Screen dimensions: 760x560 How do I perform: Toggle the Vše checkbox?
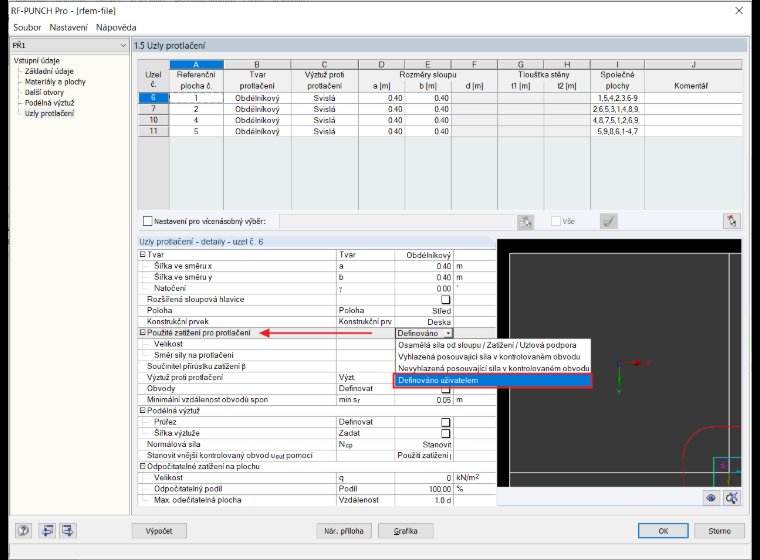pos(556,221)
